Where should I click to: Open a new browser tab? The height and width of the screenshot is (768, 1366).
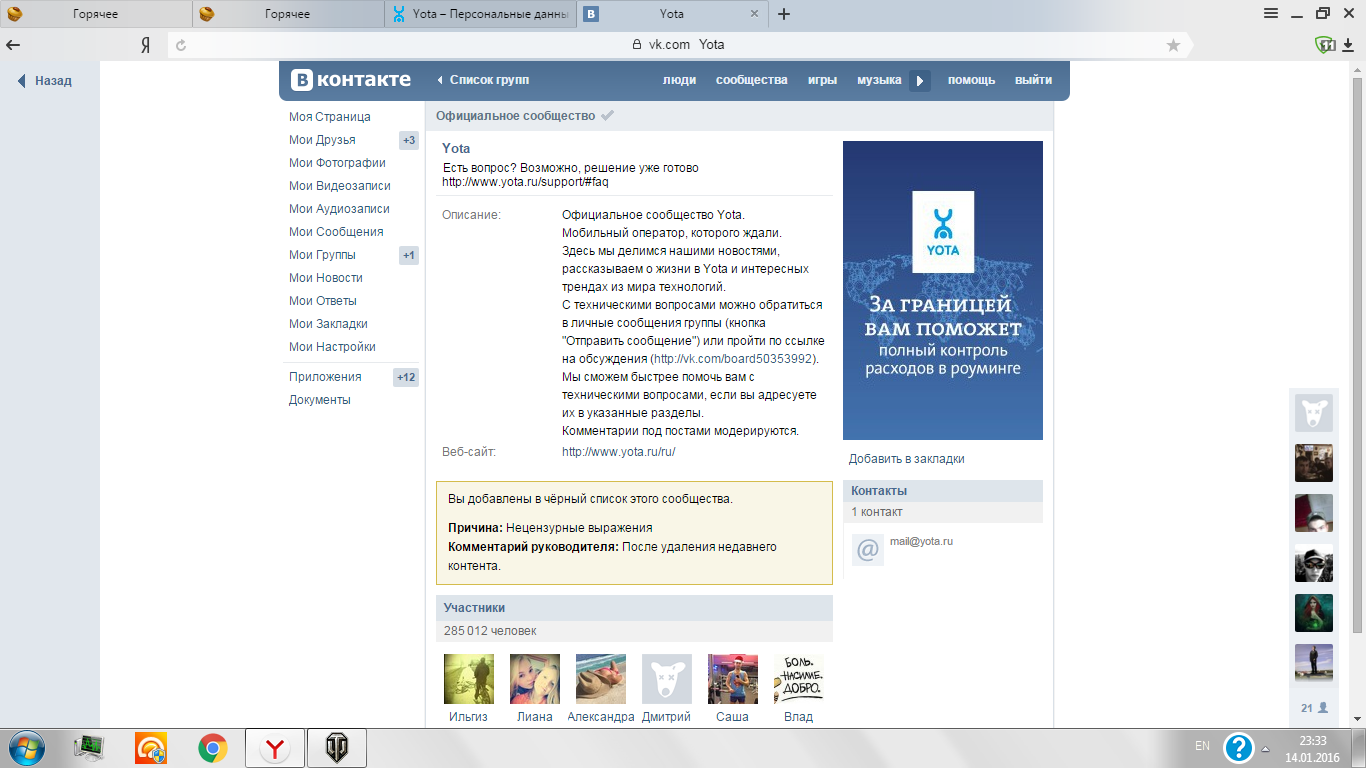784,14
